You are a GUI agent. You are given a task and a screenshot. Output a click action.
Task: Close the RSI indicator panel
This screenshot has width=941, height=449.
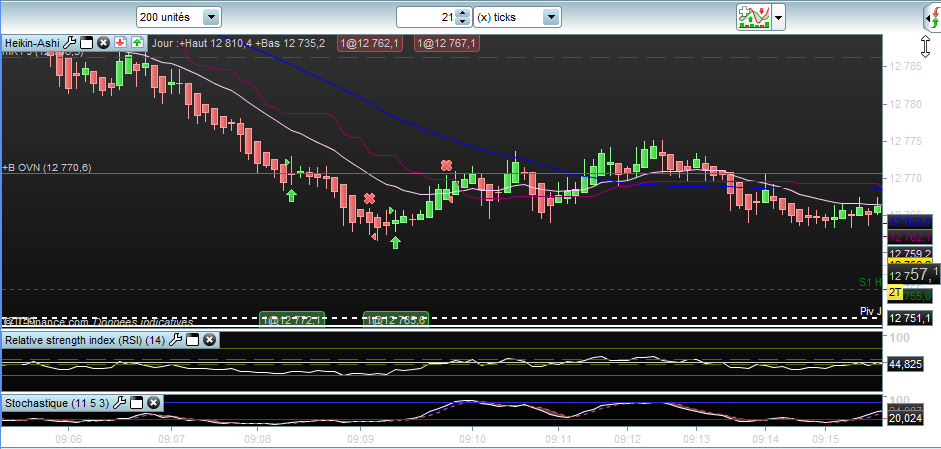pos(209,340)
